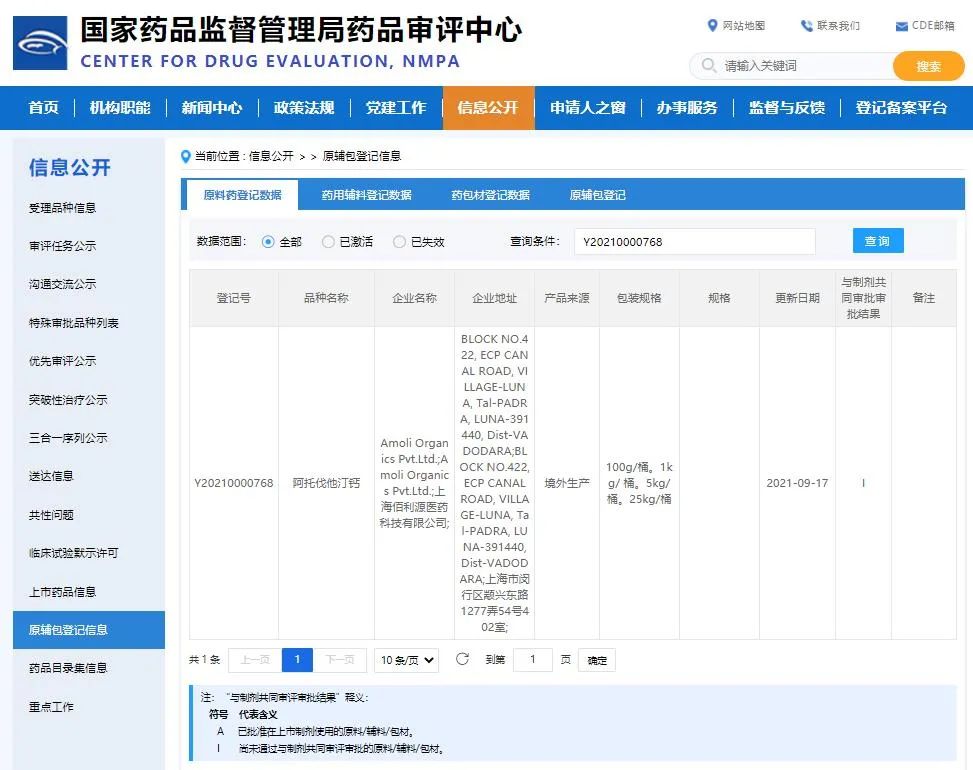Click the breadcrumb location pin icon
This screenshot has width=973, height=770.
click(185, 156)
